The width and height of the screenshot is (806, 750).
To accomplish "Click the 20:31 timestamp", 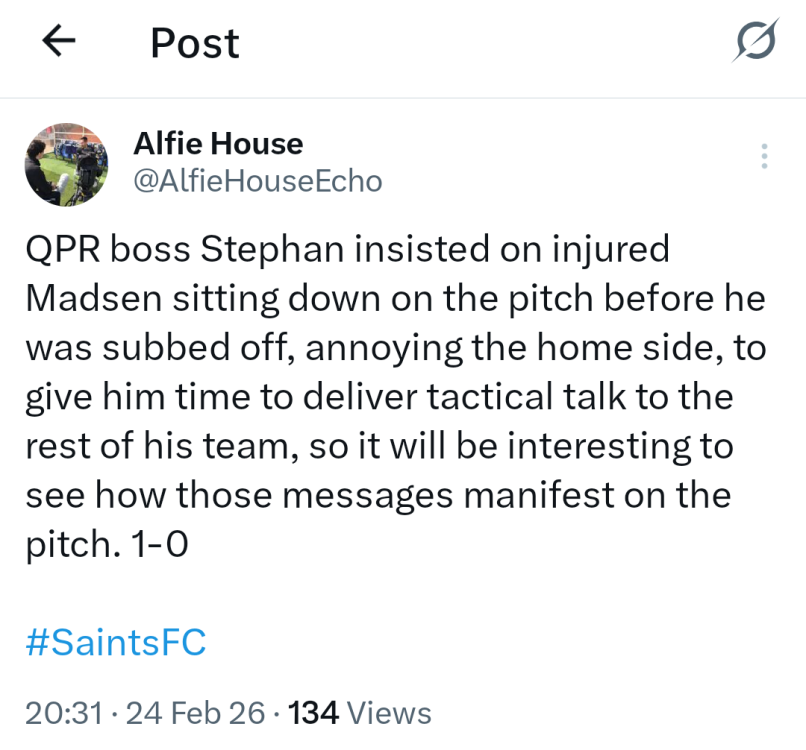I will pyautogui.click(x=64, y=713).
